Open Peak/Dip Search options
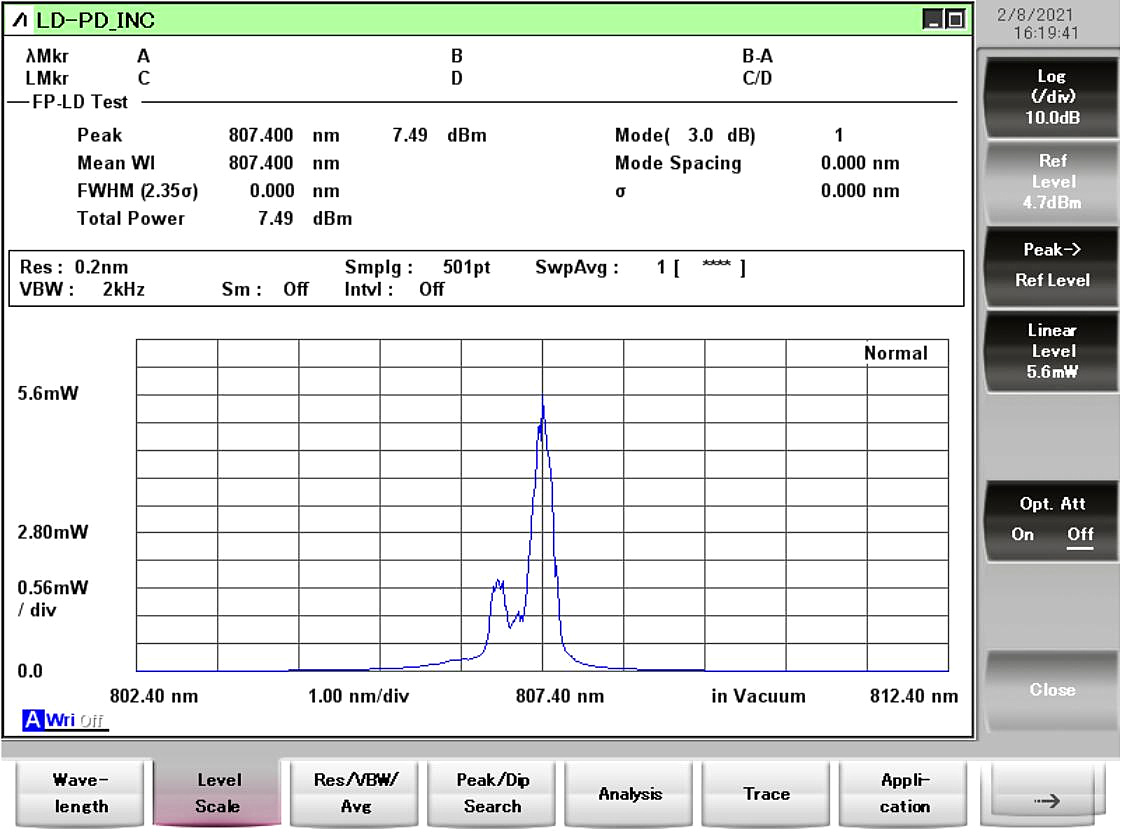Viewport: 1121px width, 833px height. click(x=491, y=793)
